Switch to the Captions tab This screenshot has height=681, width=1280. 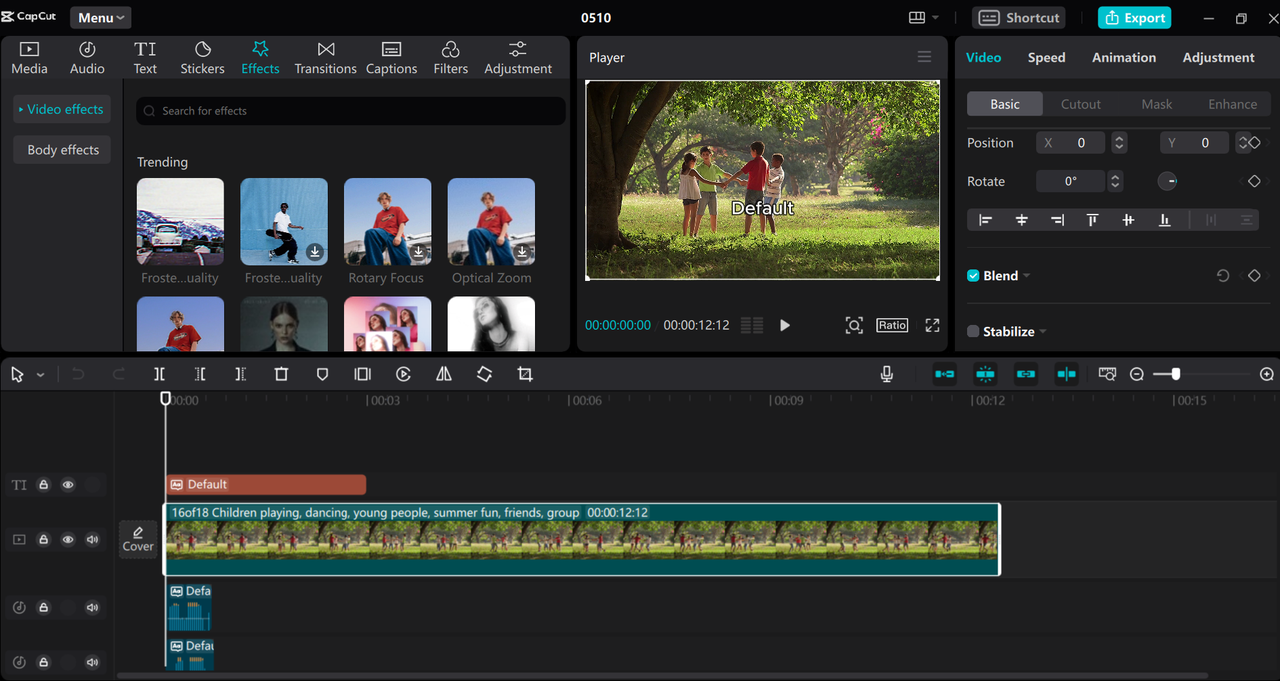391,58
